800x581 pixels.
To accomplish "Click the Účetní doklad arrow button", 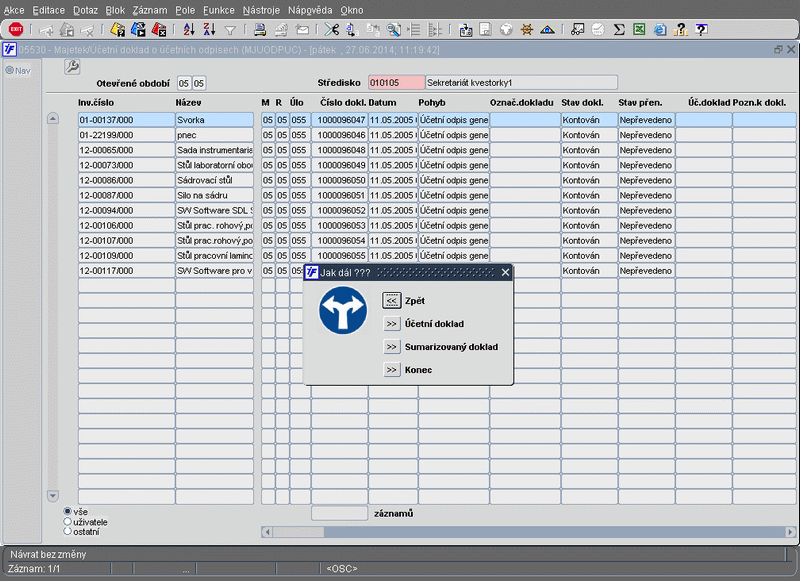I will tap(392, 324).
